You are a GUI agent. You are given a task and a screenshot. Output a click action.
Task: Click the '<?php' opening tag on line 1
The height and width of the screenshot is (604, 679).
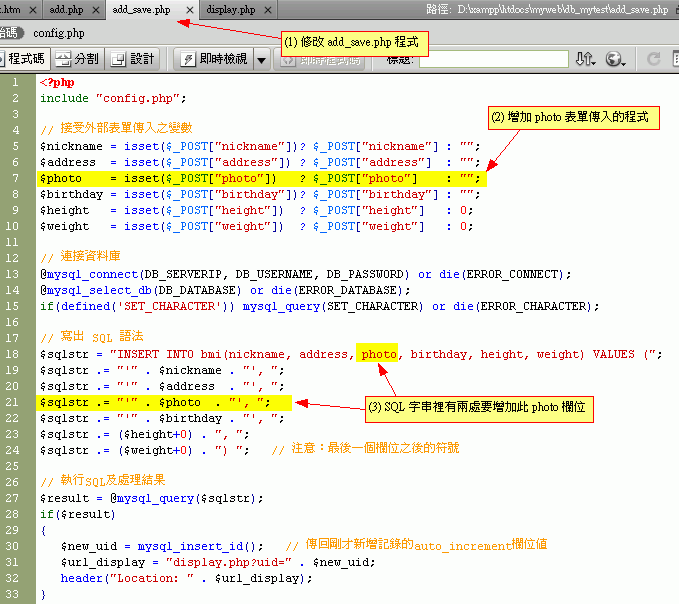[57, 82]
